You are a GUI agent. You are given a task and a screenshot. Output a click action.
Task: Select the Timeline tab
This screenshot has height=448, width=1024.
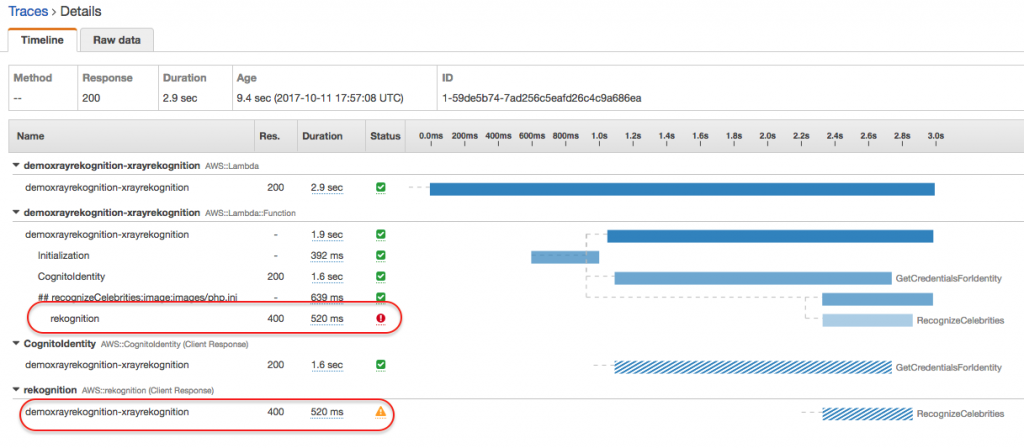click(x=42, y=40)
